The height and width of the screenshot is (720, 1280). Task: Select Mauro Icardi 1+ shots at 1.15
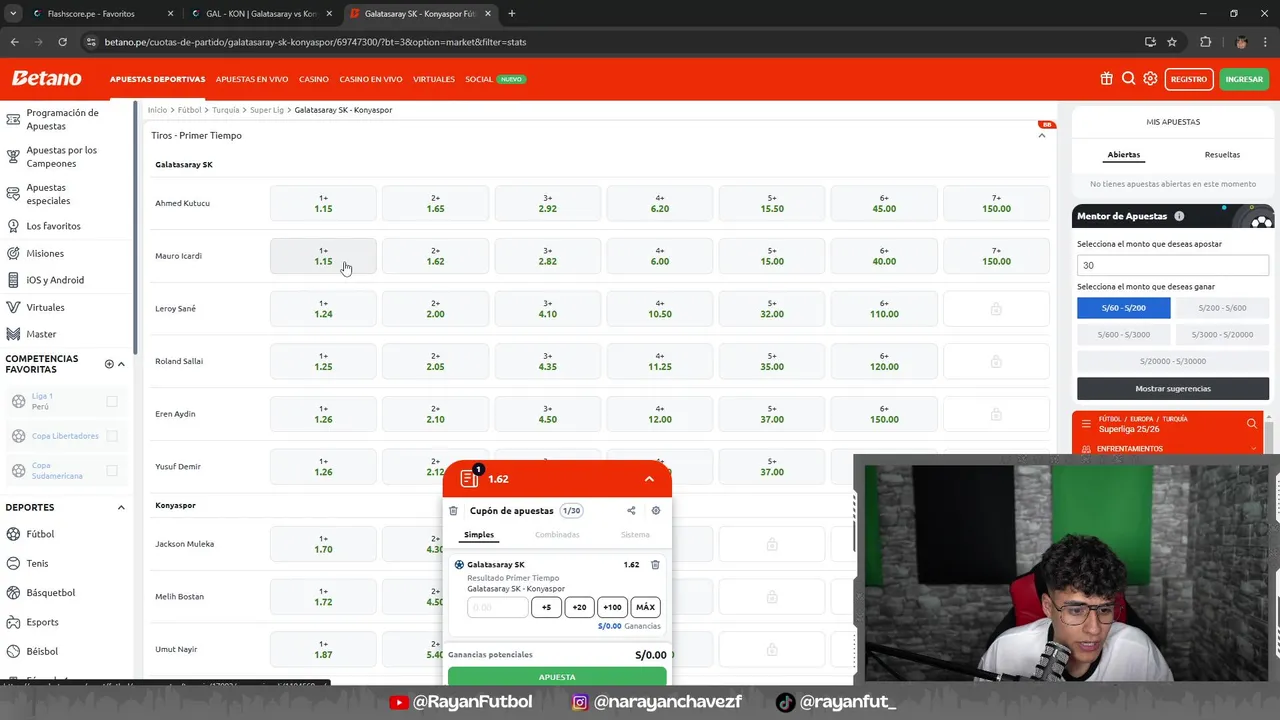(323, 256)
